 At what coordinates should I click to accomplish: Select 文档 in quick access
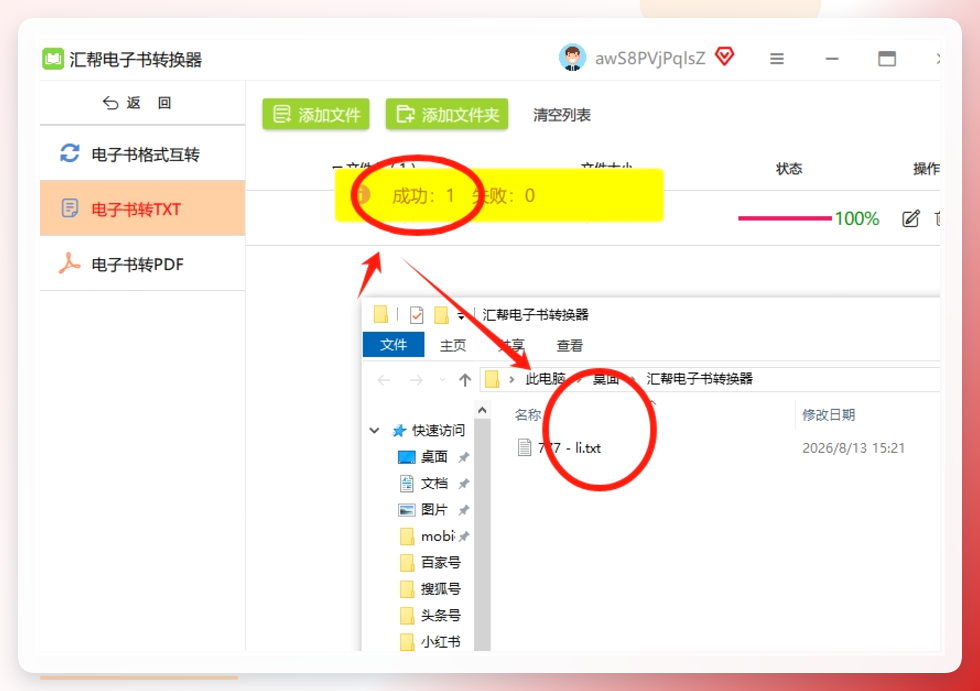click(x=434, y=483)
